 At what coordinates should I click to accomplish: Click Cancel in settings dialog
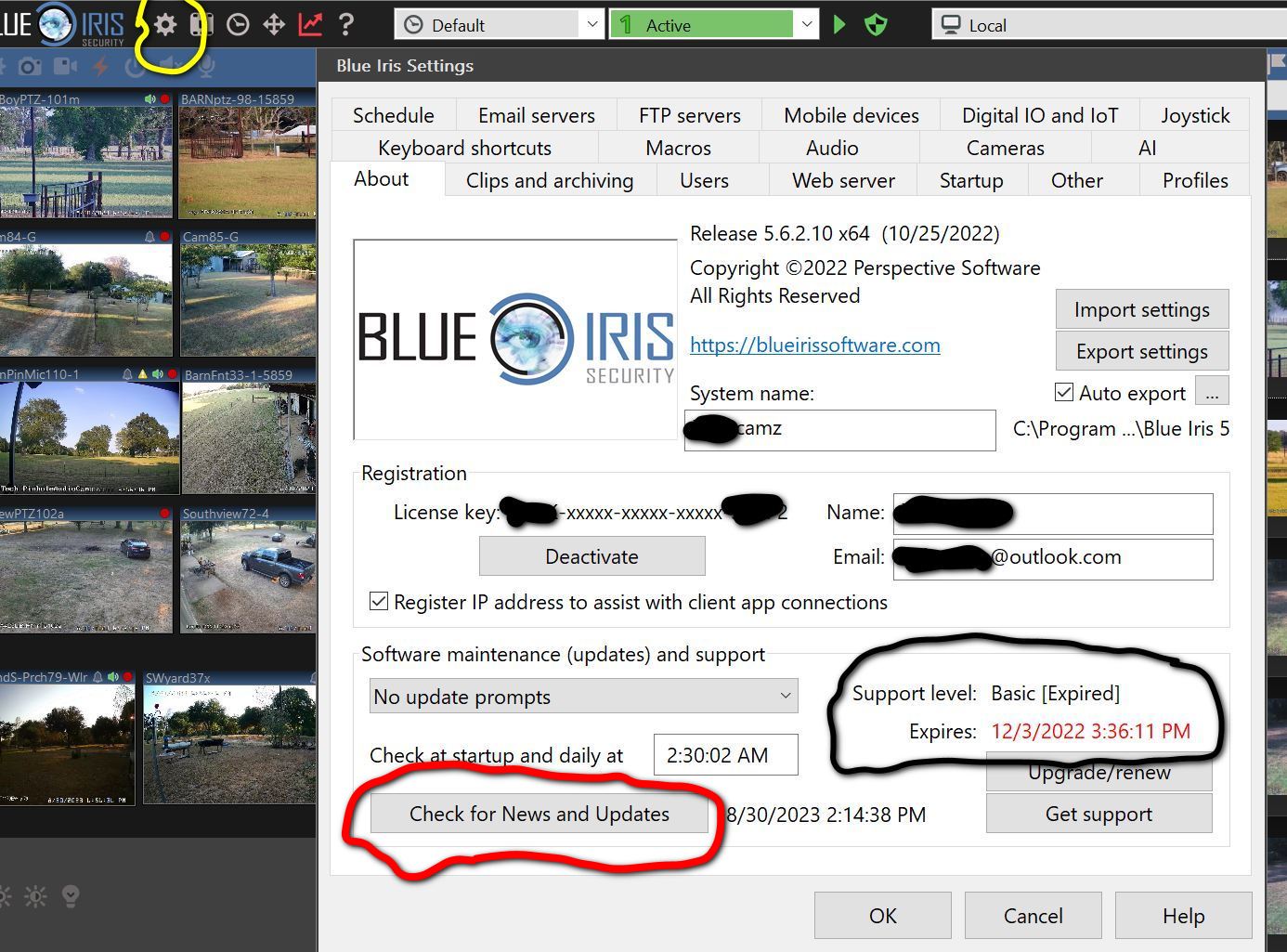[x=1033, y=916]
